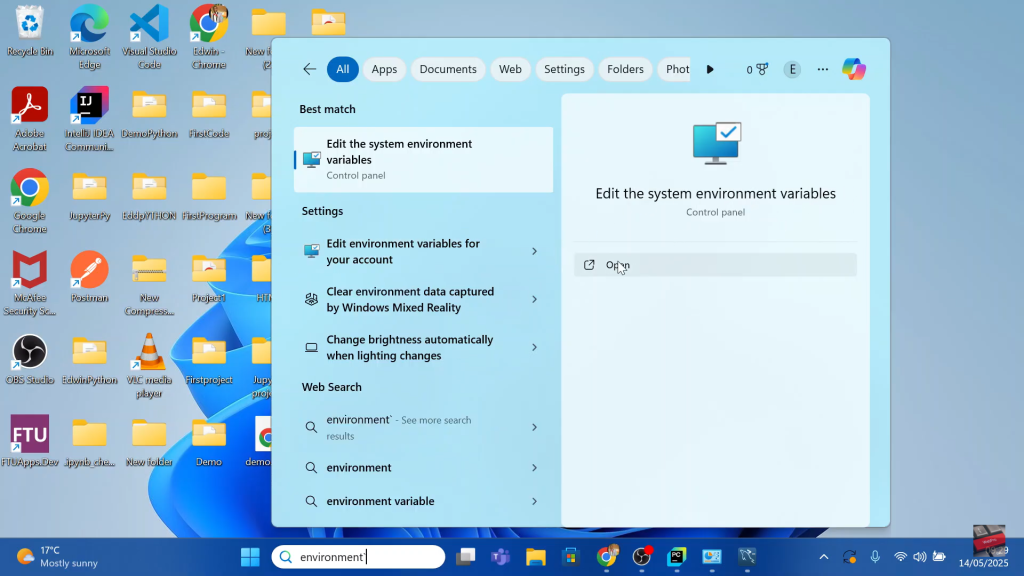Click the battery tray icon
Viewport: 1024px width, 576px height.
939,557
